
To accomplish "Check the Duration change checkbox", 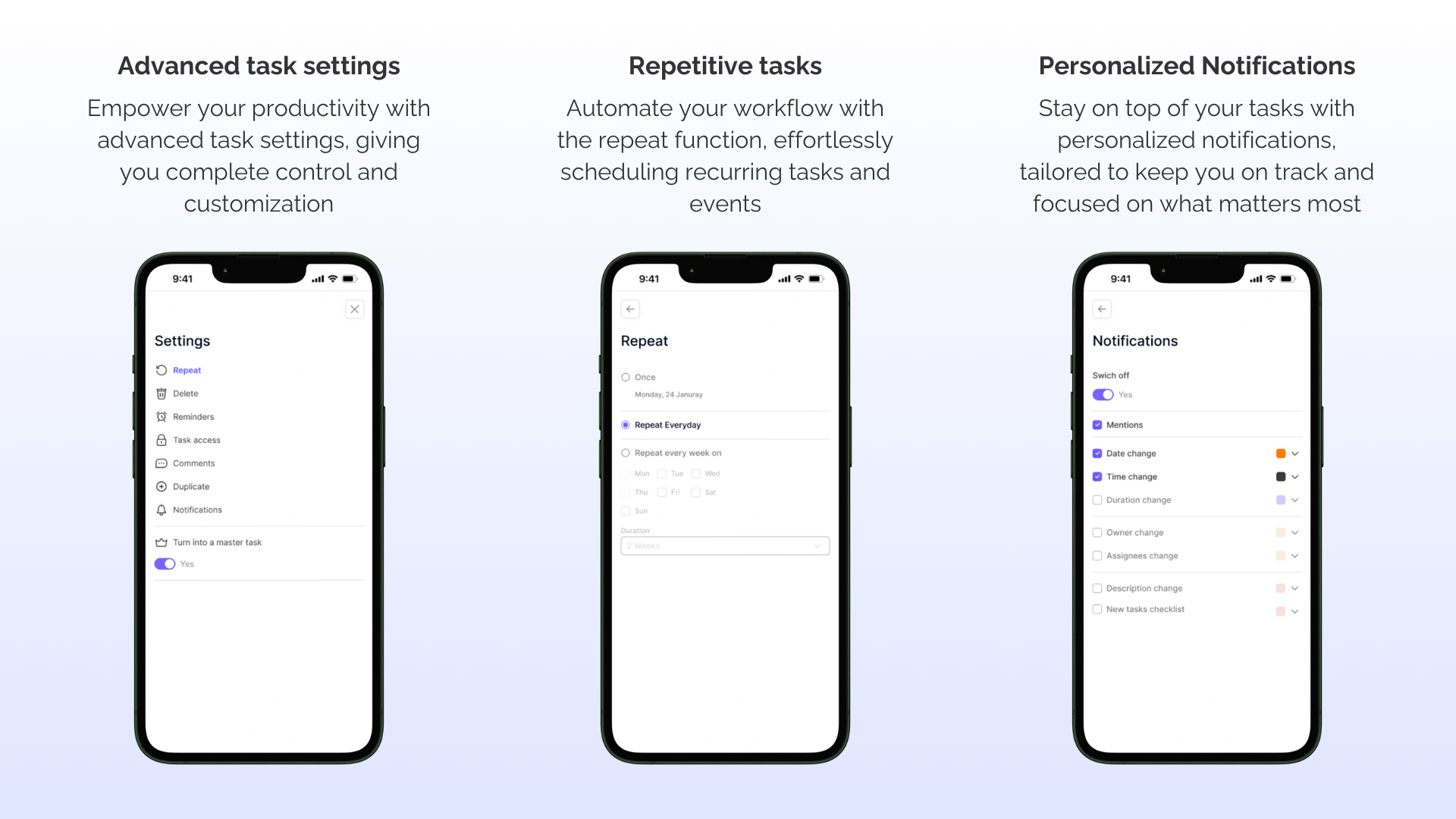I will (1098, 499).
